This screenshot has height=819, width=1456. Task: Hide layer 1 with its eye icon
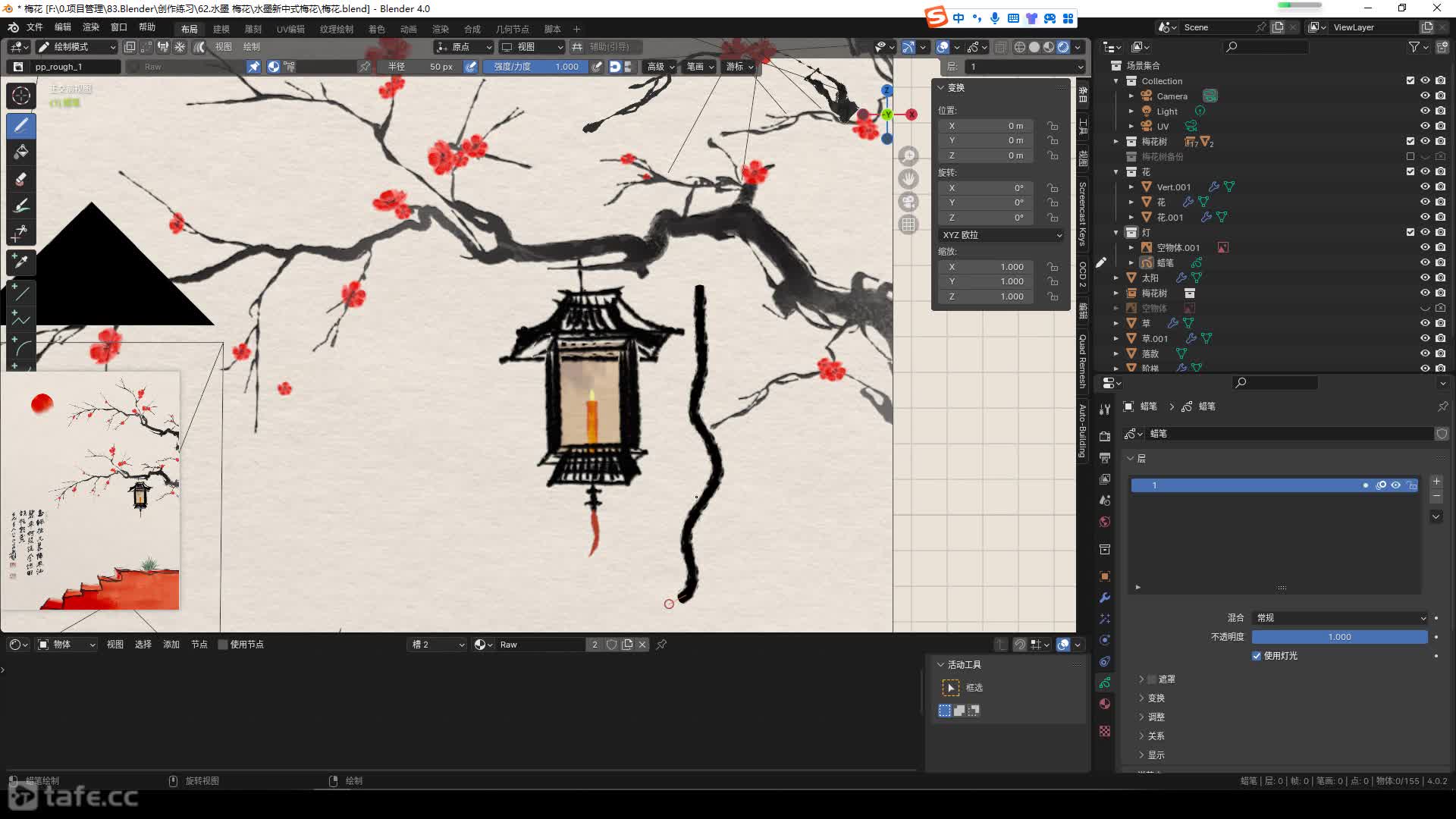pos(1395,485)
